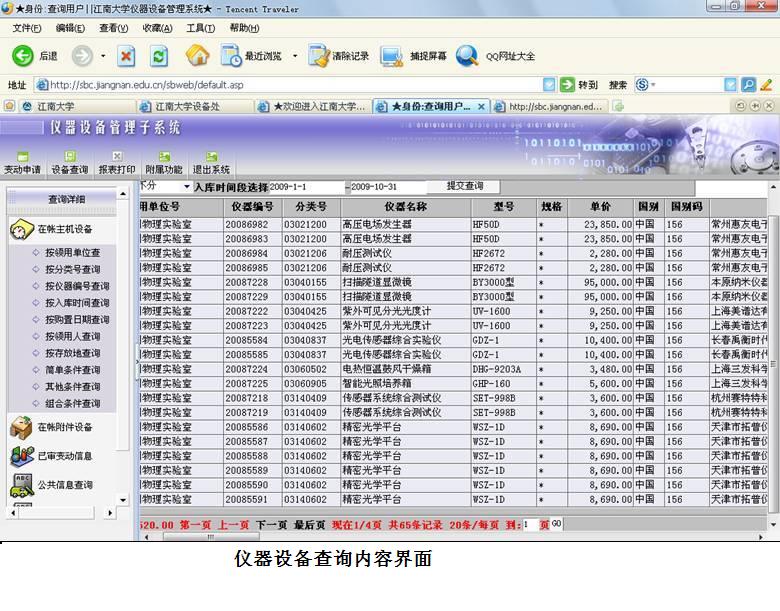The height and width of the screenshot is (611, 780).
Task: Open the address bar URL dropdown
Action: coord(548,85)
